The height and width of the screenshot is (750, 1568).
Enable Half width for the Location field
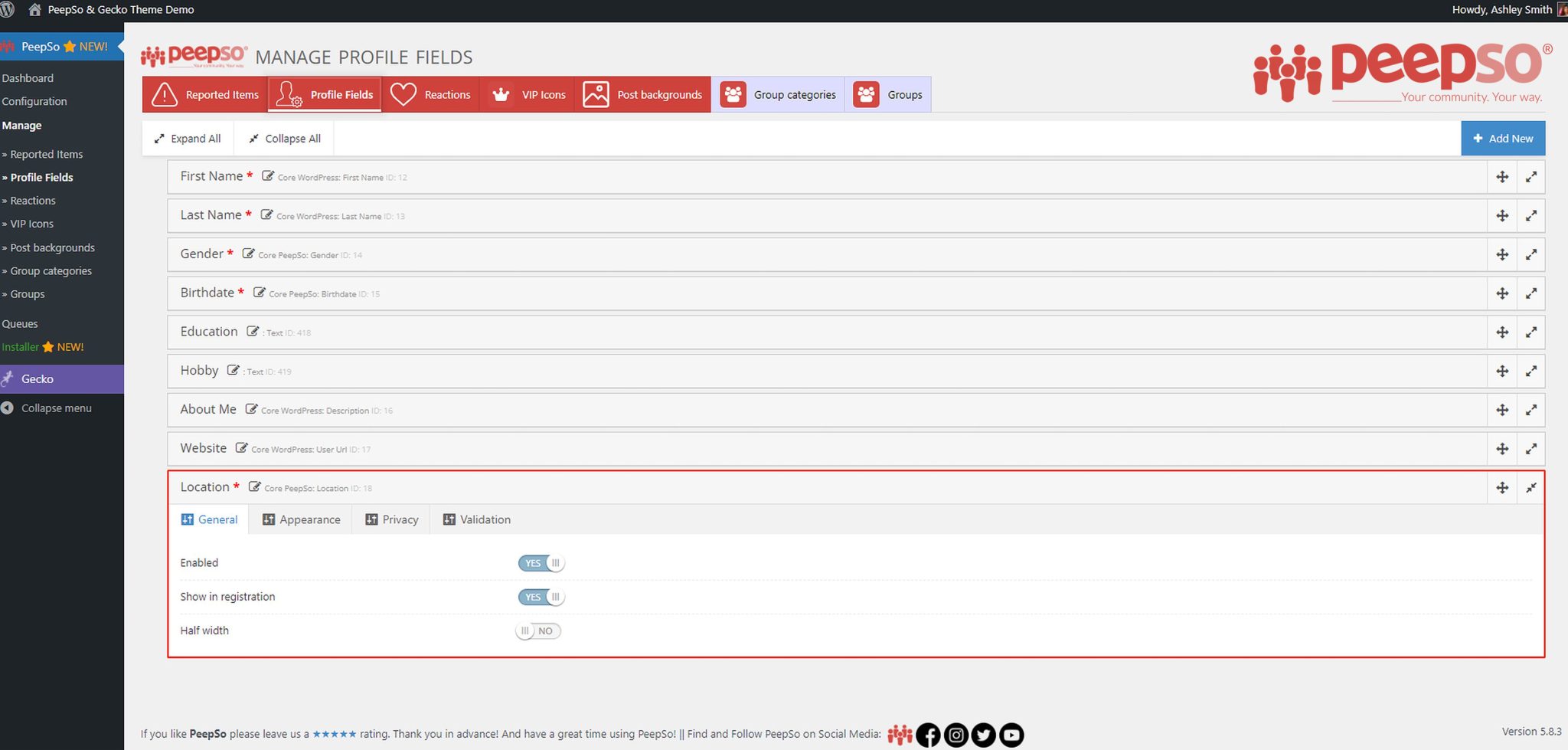(537, 630)
